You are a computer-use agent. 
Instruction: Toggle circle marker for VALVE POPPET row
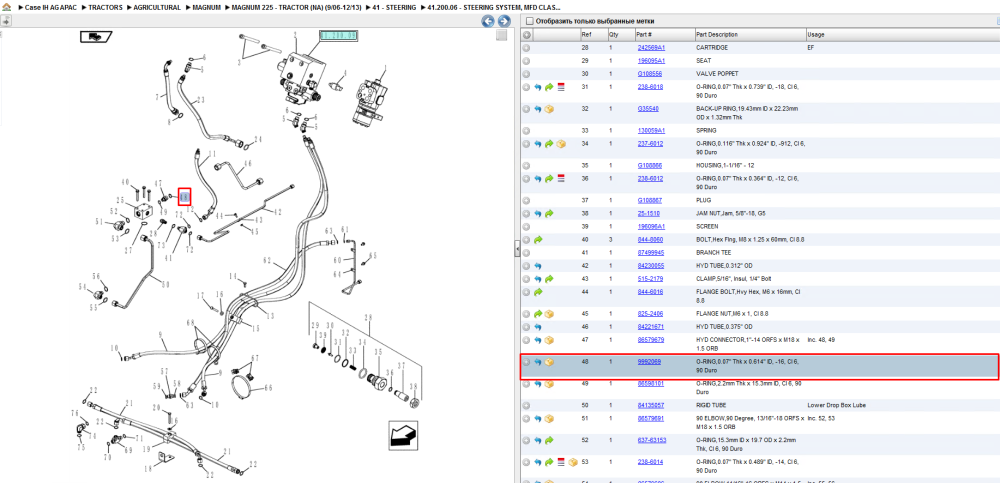click(x=526, y=74)
